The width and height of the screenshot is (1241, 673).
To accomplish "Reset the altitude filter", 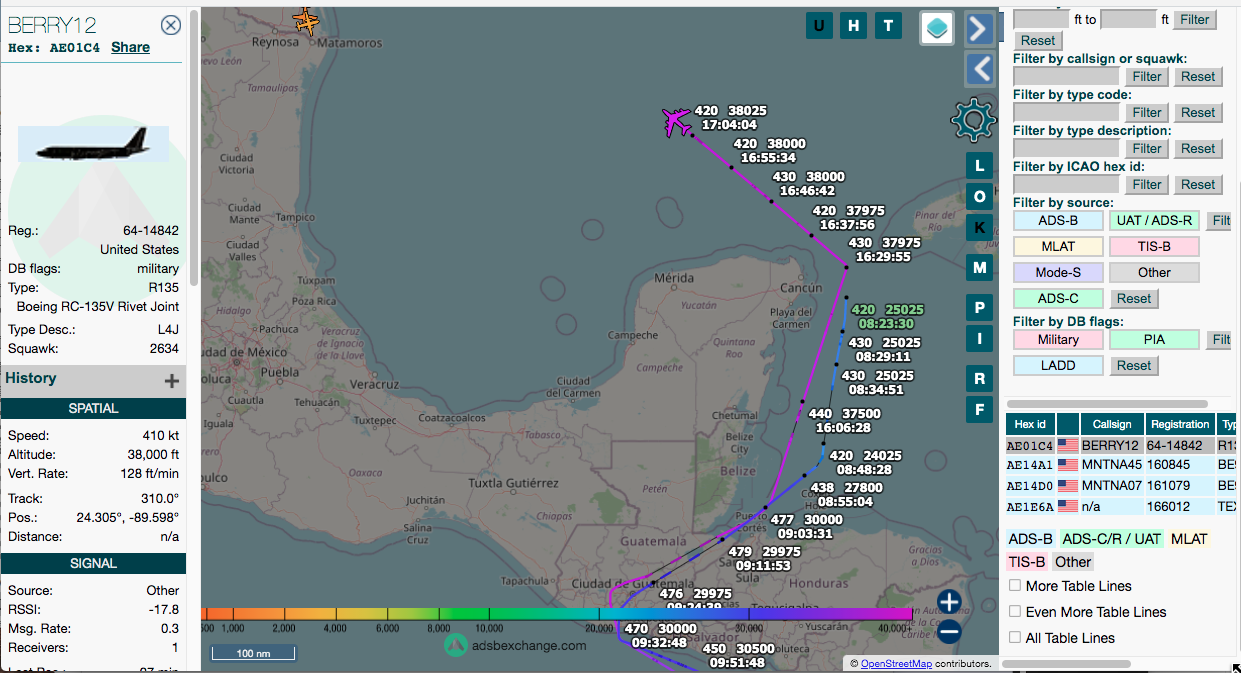I will 1037,41.
